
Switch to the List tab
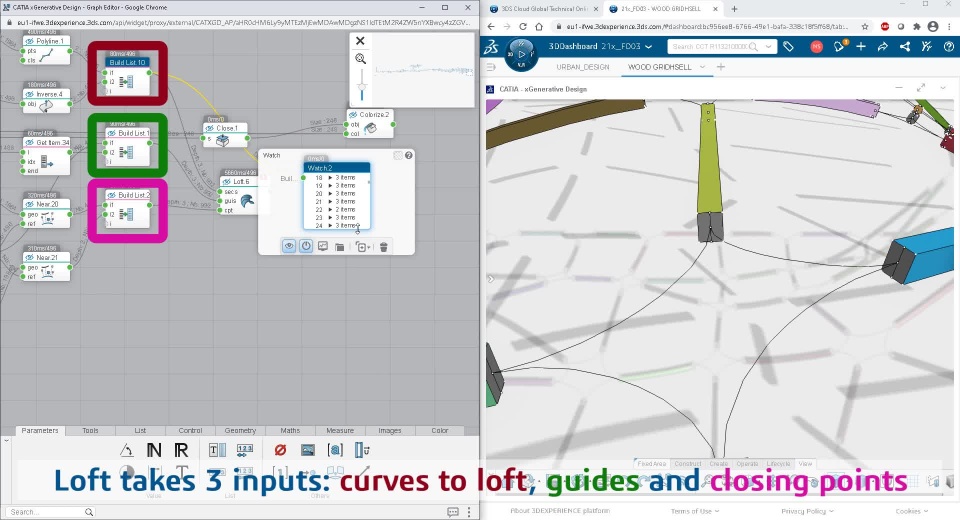tap(140, 431)
